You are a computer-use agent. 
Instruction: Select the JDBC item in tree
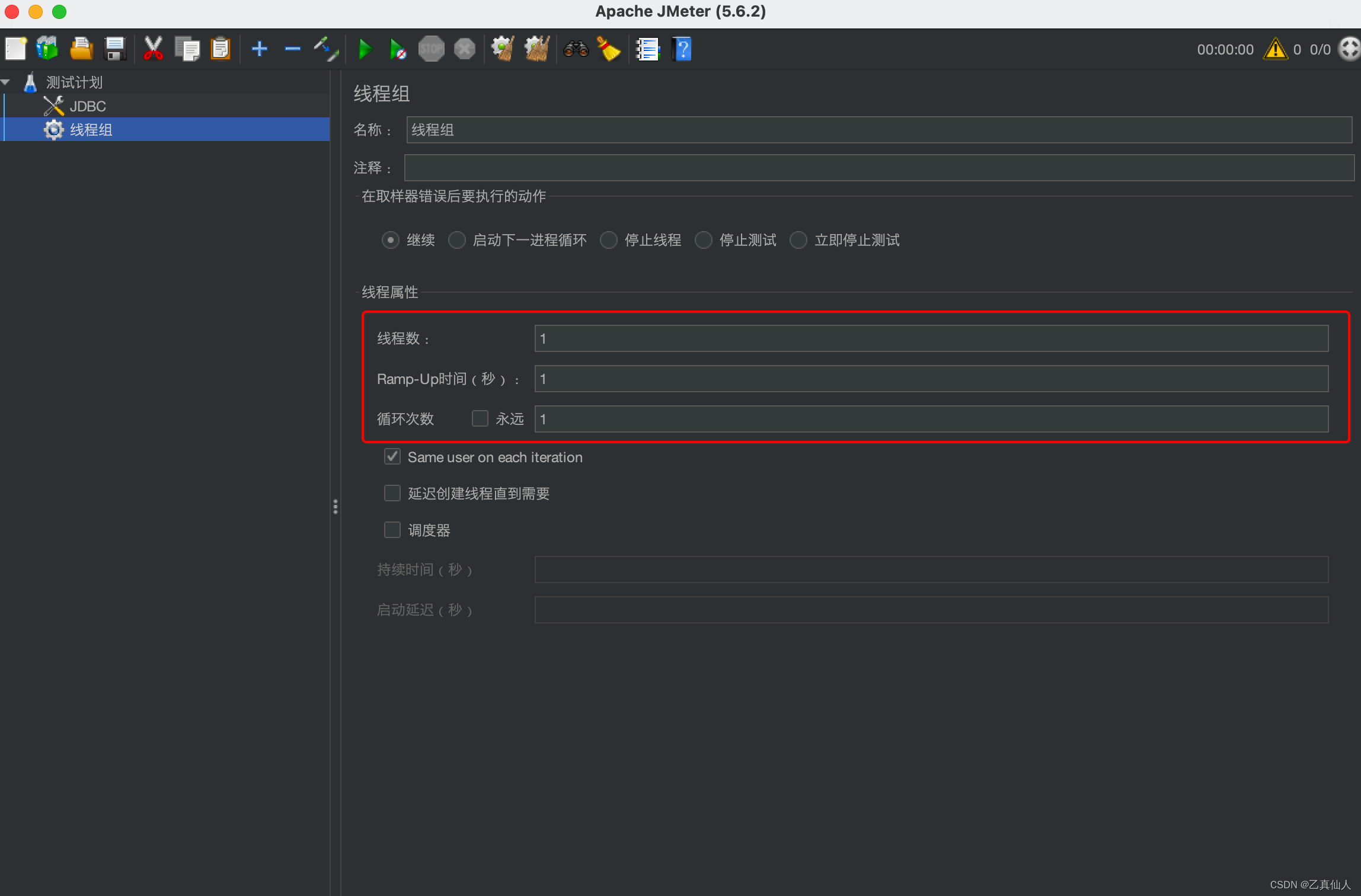tap(88, 107)
